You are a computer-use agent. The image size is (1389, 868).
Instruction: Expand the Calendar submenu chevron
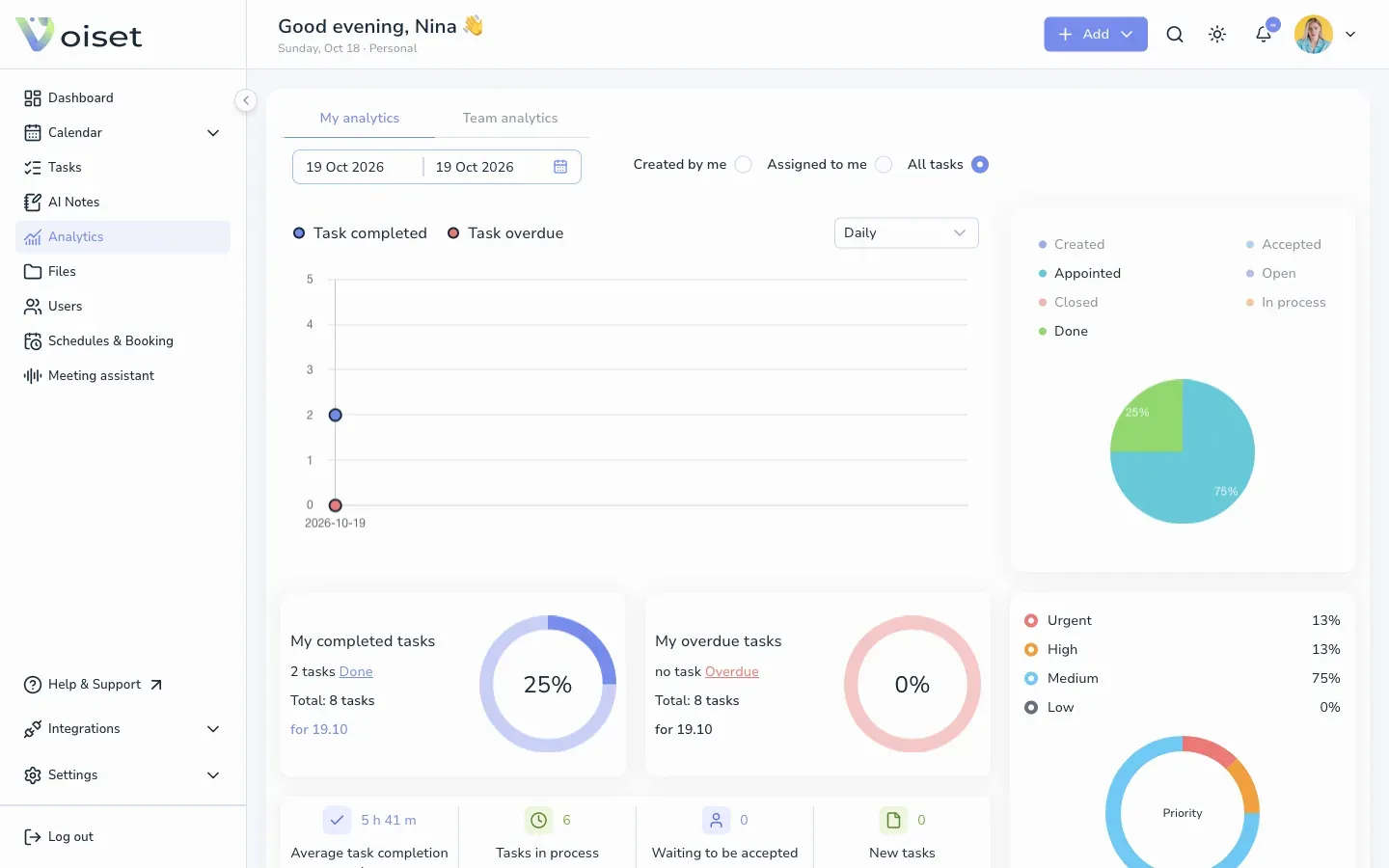click(x=213, y=133)
